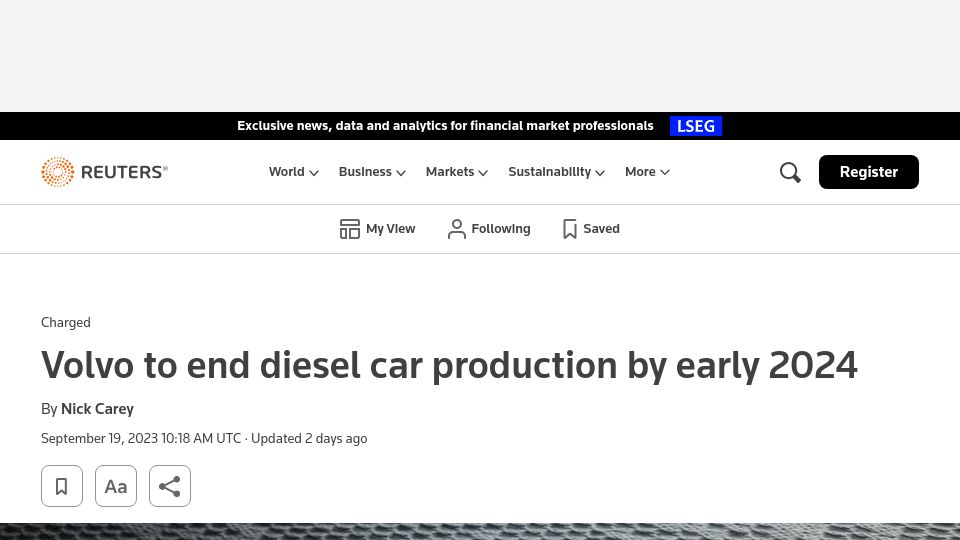Open the More menu label
The width and height of the screenshot is (960, 540).
pos(640,172)
